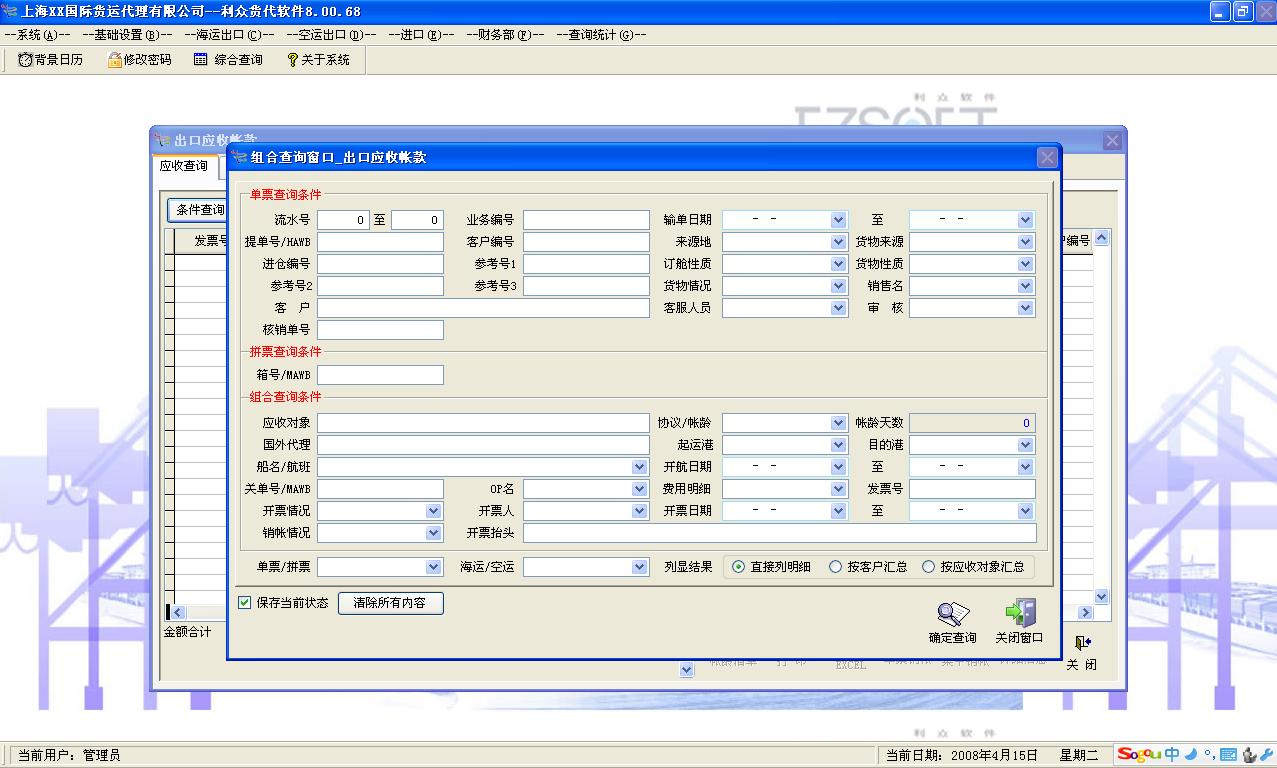Click into the 业务编号 input field
Image resolution: width=1277 pixels, height=768 pixels.
(x=586, y=220)
